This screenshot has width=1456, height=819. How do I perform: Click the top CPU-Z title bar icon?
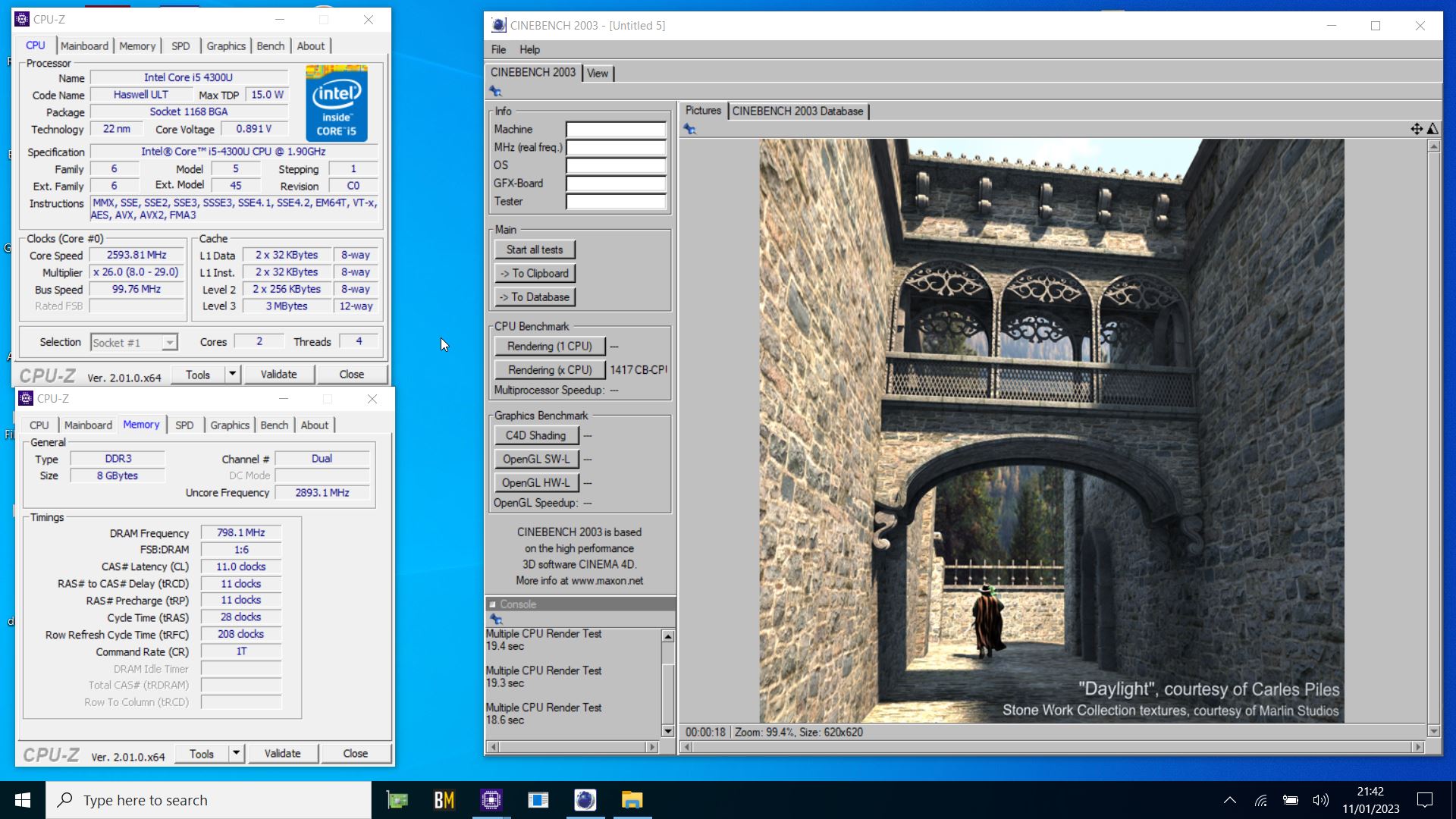pyautogui.click(x=22, y=19)
